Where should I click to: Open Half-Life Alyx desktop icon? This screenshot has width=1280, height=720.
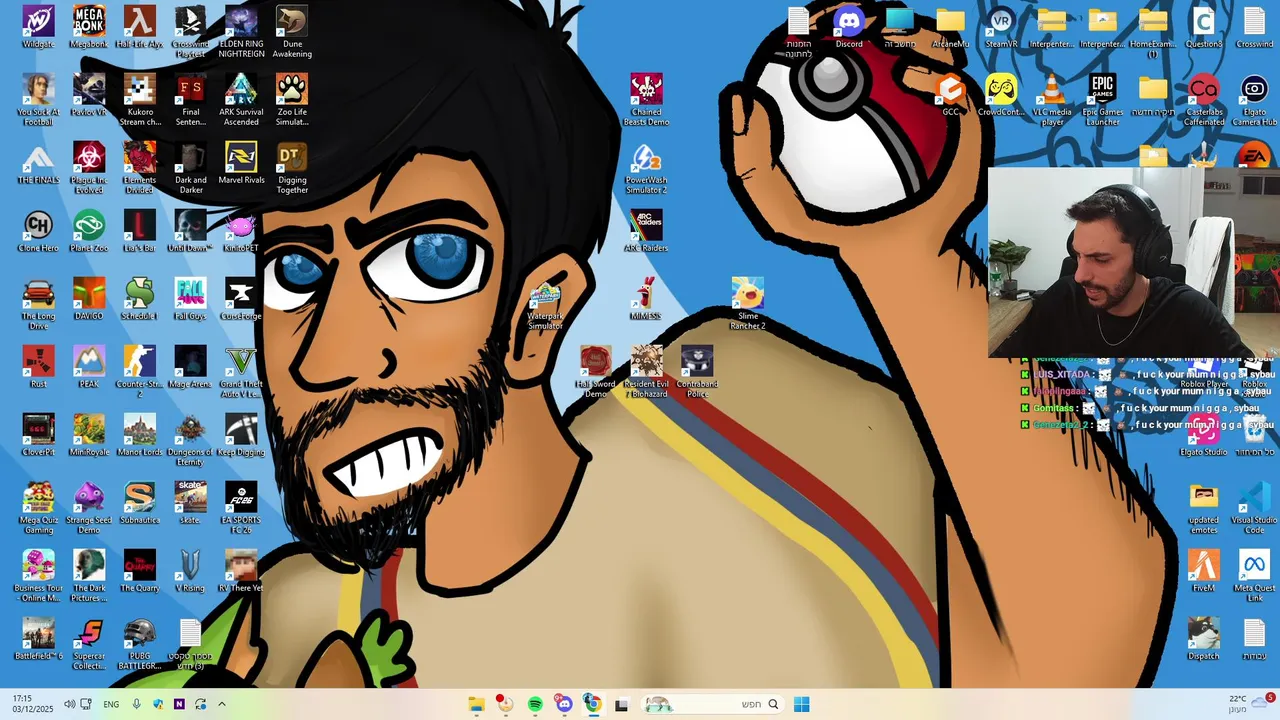[139, 27]
